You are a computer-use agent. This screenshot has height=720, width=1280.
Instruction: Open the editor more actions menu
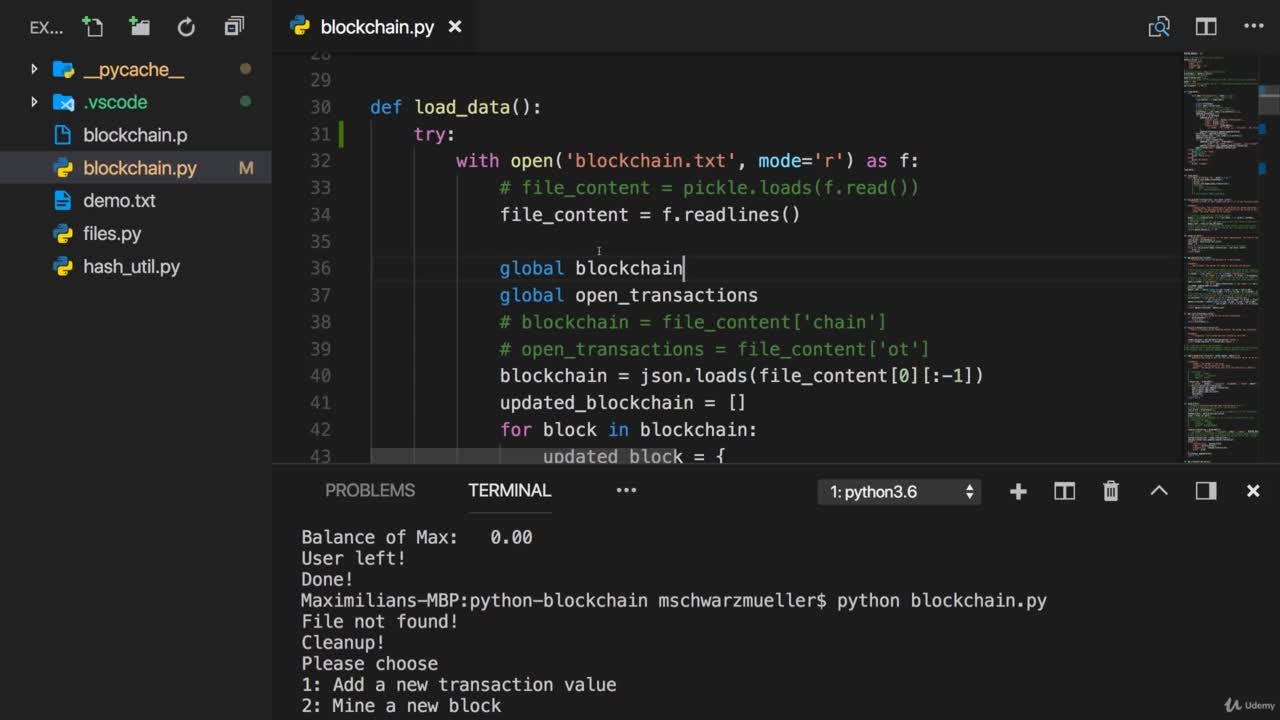click(x=1253, y=27)
